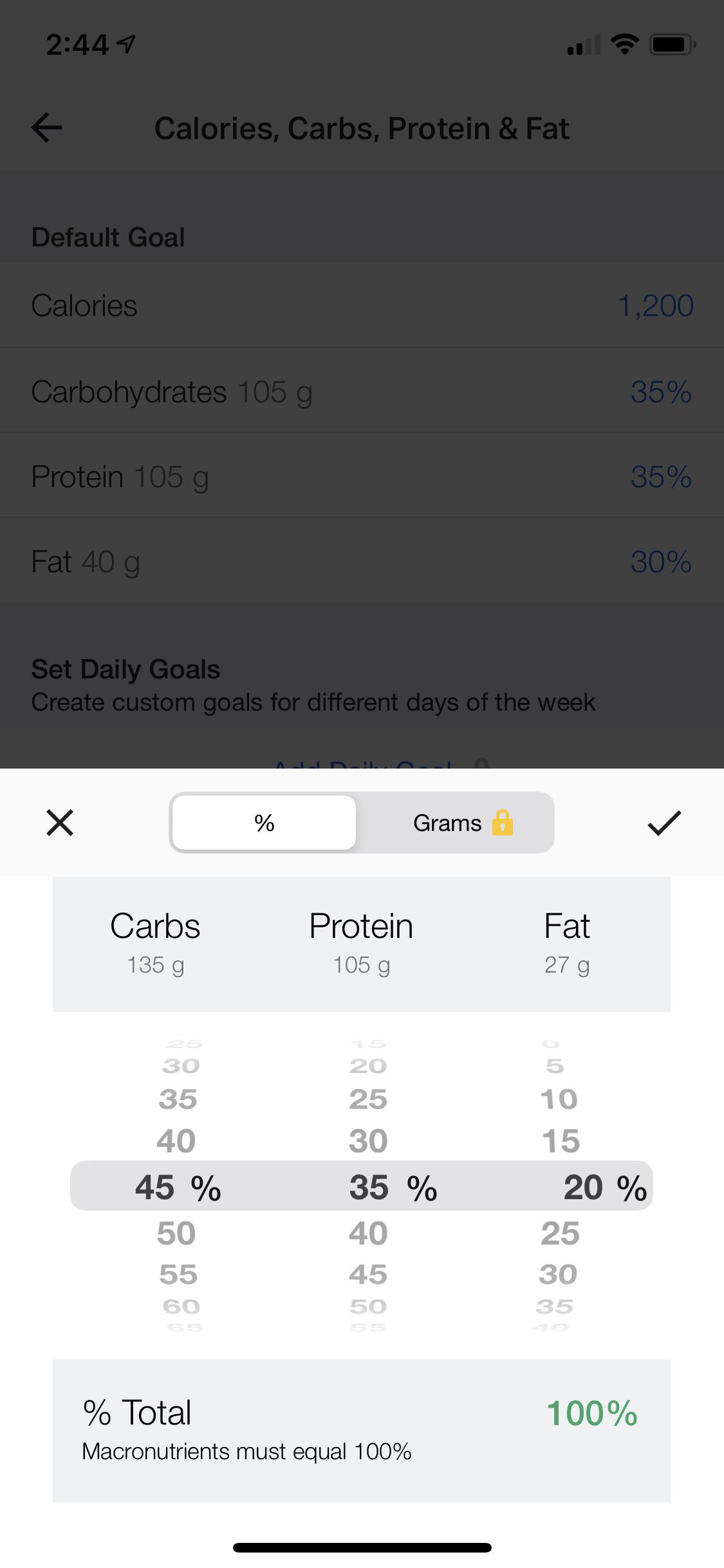Tap the yellow lock icon beside Grams
This screenshot has height=1568, width=724.
[x=503, y=823]
